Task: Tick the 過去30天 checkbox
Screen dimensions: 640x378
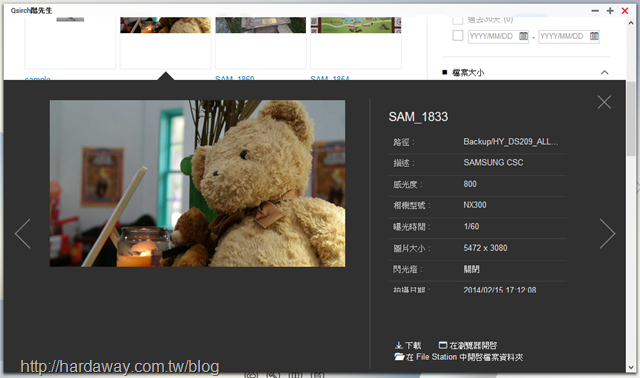Action: 458,20
